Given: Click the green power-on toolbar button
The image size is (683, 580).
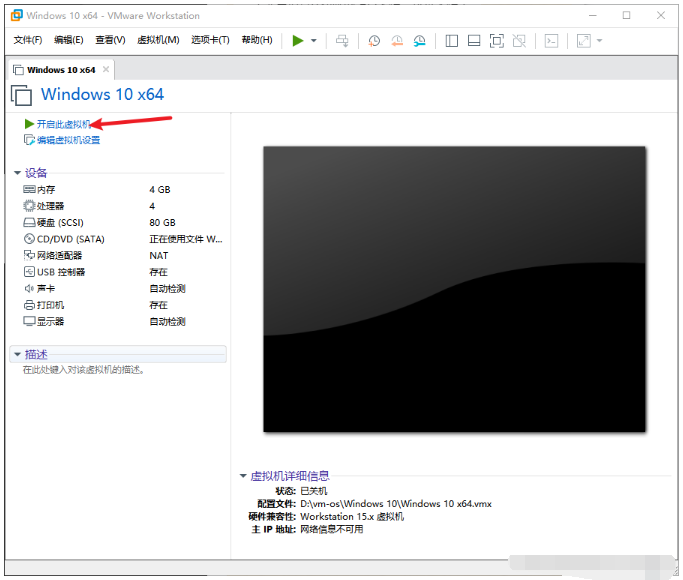Looking at the screenshot, I should [x=298, y=41].
